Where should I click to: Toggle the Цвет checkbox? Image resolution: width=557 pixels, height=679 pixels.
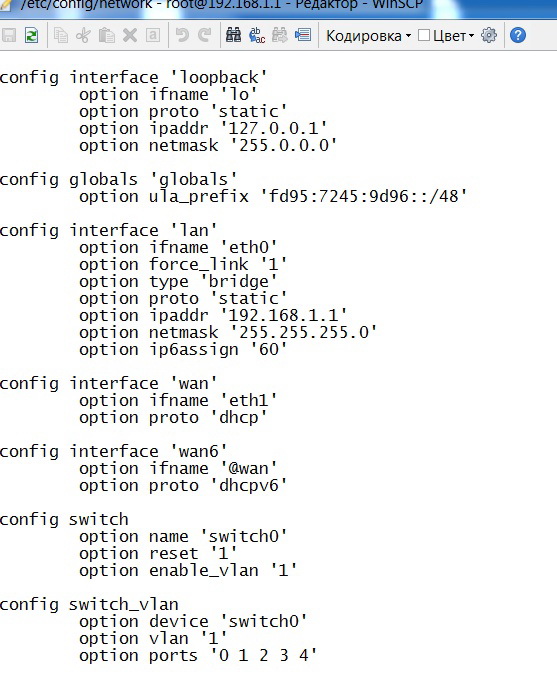[x=424, y=35]
